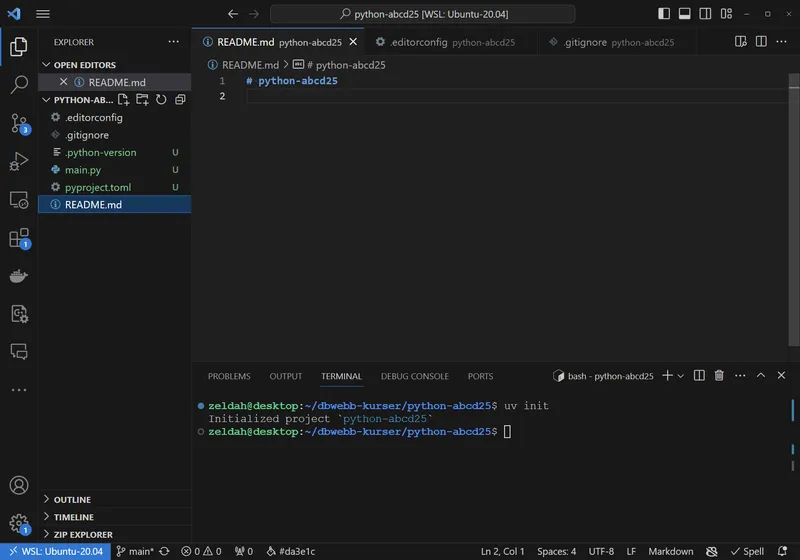Expand the Timeline section

click(115, 517)
